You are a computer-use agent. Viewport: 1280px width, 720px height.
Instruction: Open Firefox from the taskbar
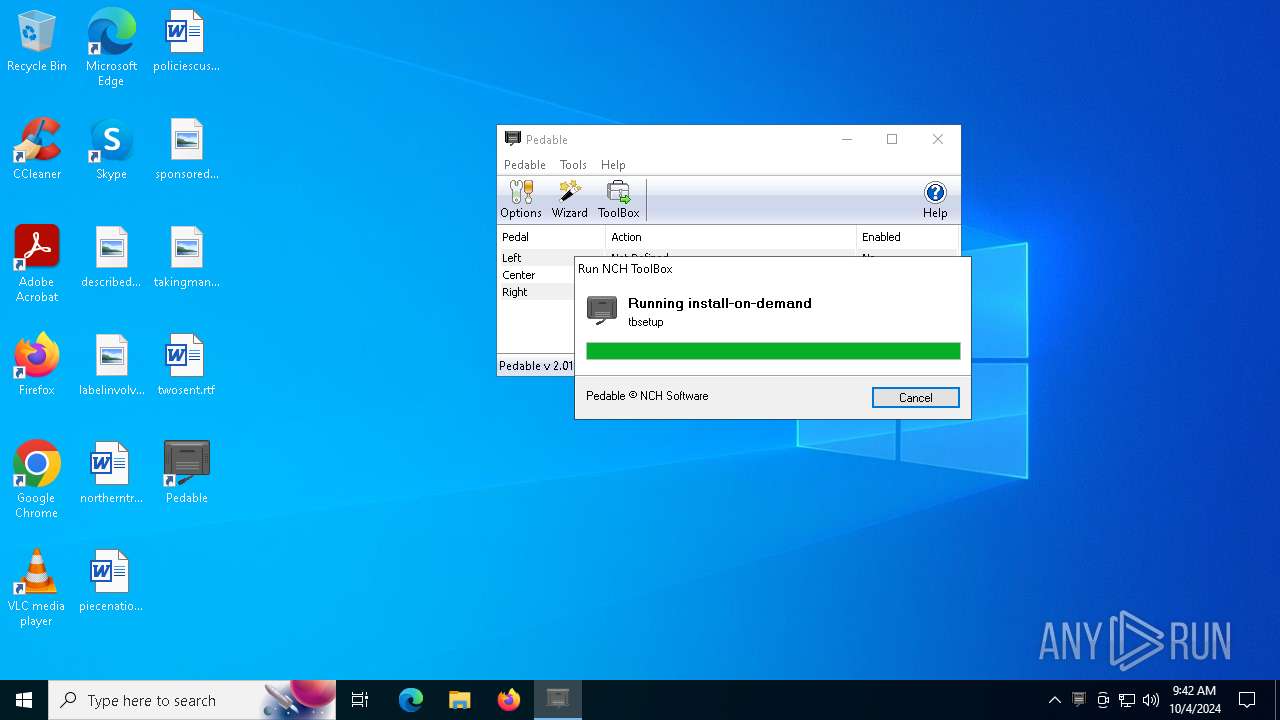pos(509,700)
